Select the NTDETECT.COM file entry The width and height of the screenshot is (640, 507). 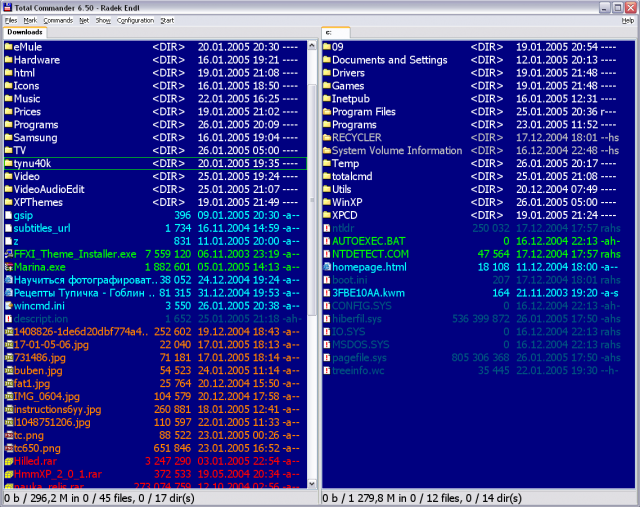(368, 254)
